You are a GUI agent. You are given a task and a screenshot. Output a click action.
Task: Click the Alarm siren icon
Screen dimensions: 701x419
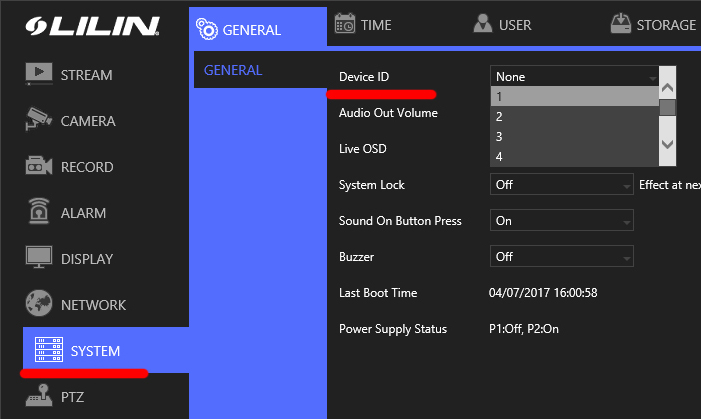coord(39,213)
